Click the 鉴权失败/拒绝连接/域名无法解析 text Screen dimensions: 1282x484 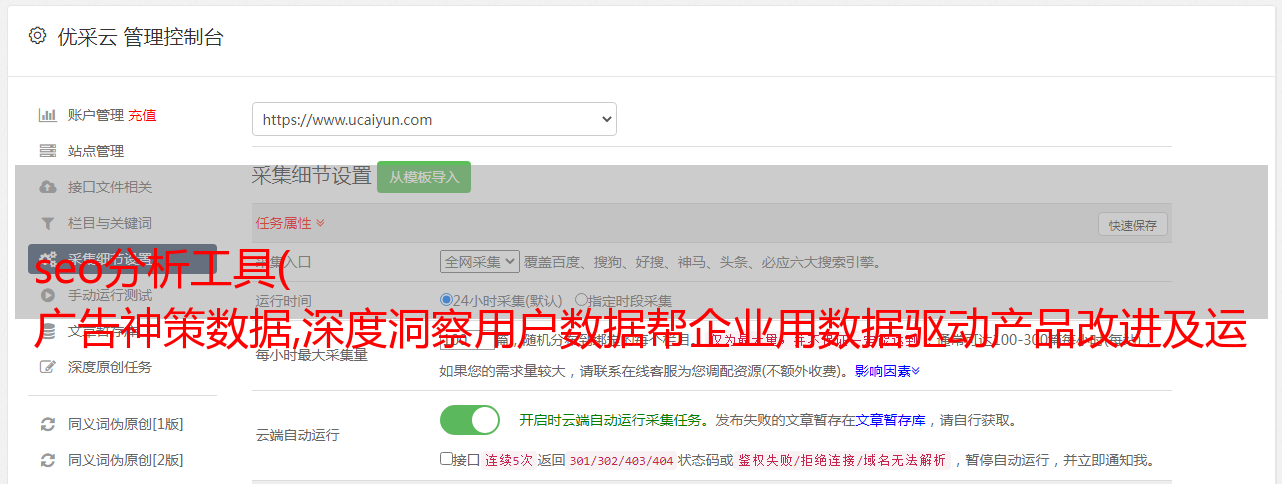[842, 461]
